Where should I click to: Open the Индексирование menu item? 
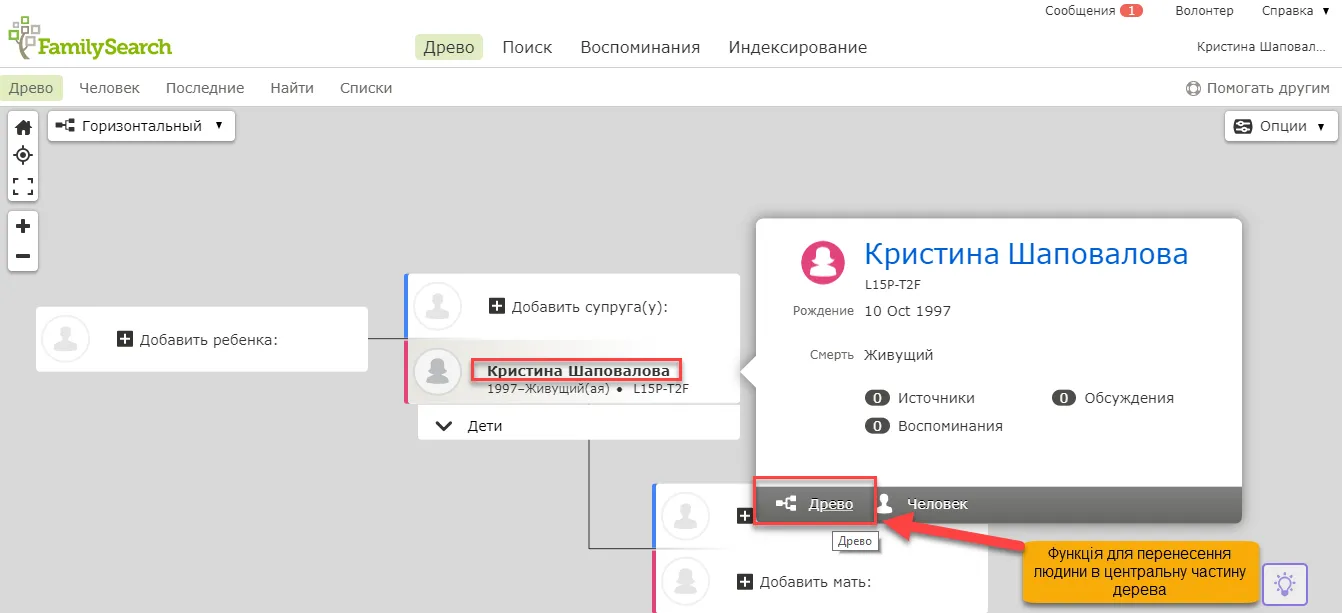click(797, 47)
